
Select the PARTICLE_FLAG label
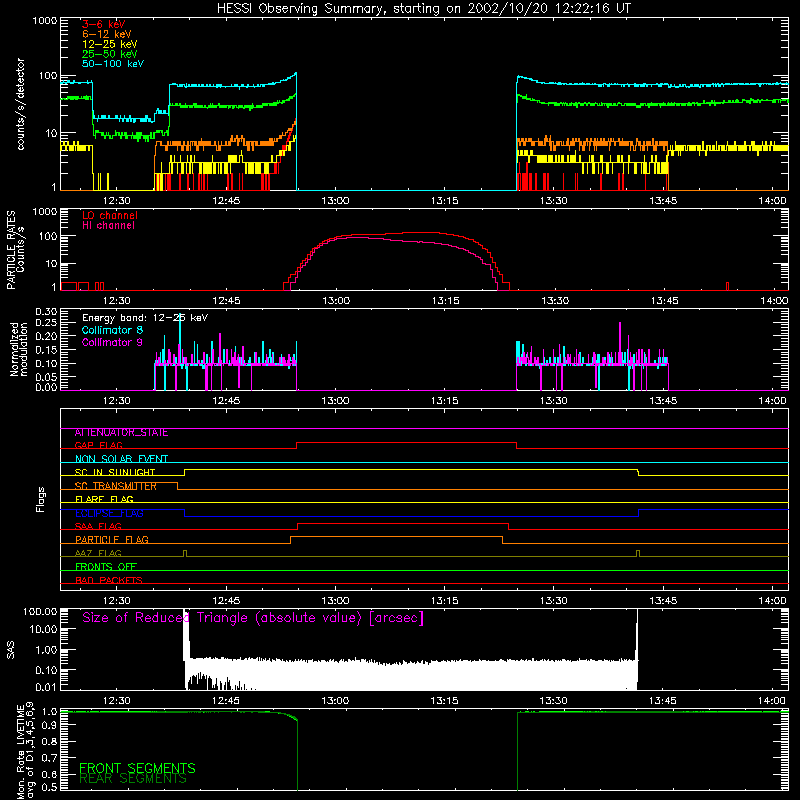click(112, 539)
